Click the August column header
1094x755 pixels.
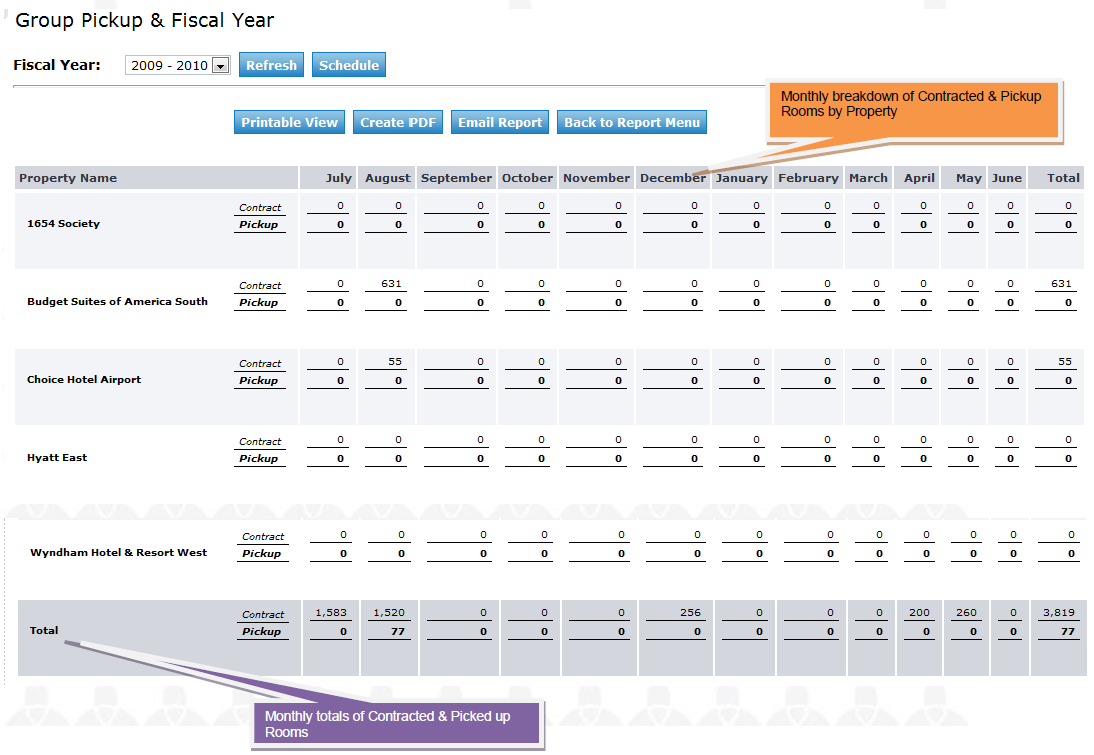coord(388,178)
